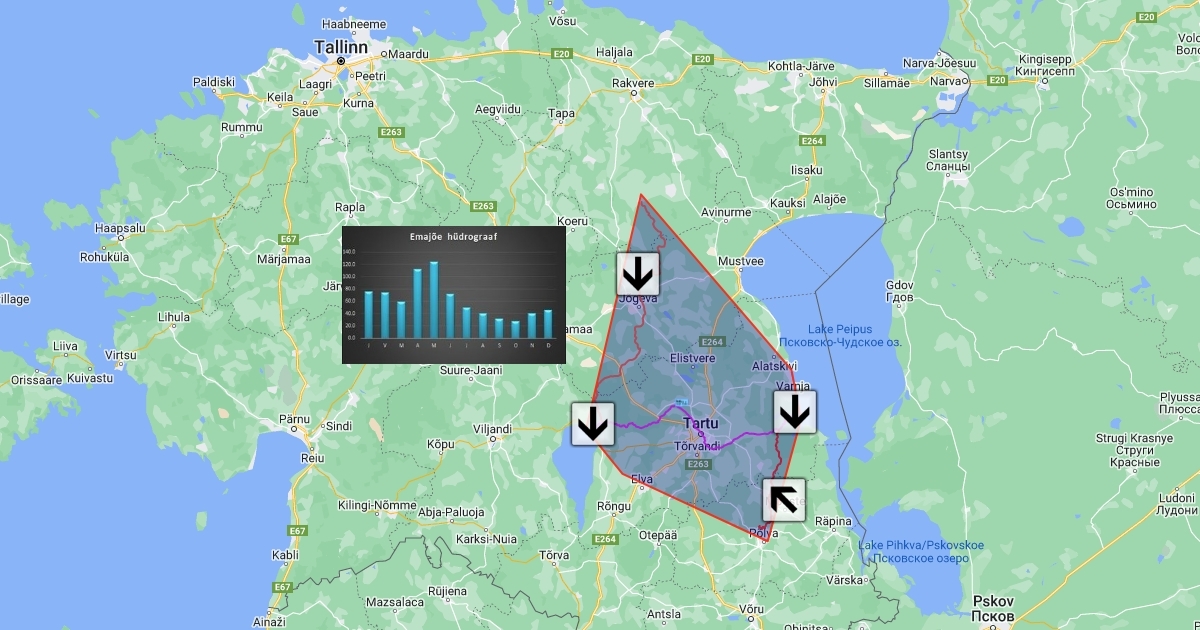Select the down arrow marker near Varnja
This screenshot has height=630, width=1200.
[794, 411]
